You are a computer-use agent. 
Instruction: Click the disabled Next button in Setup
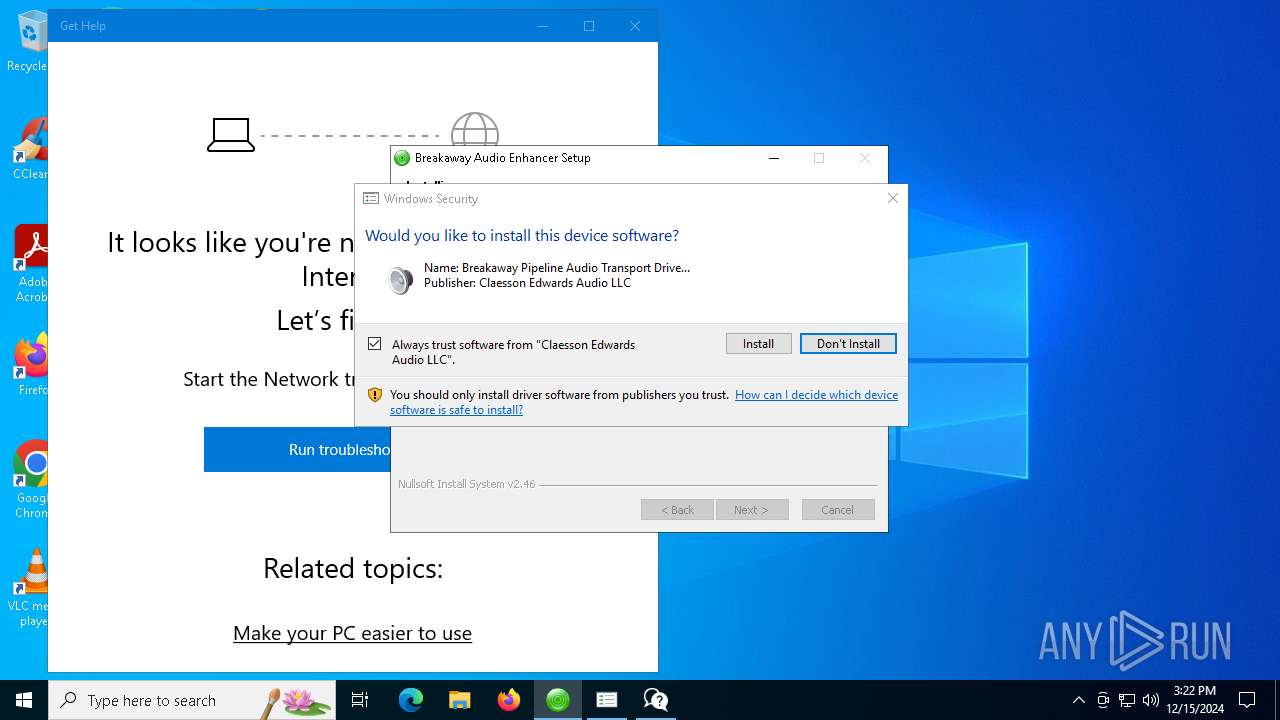(752, 510)
